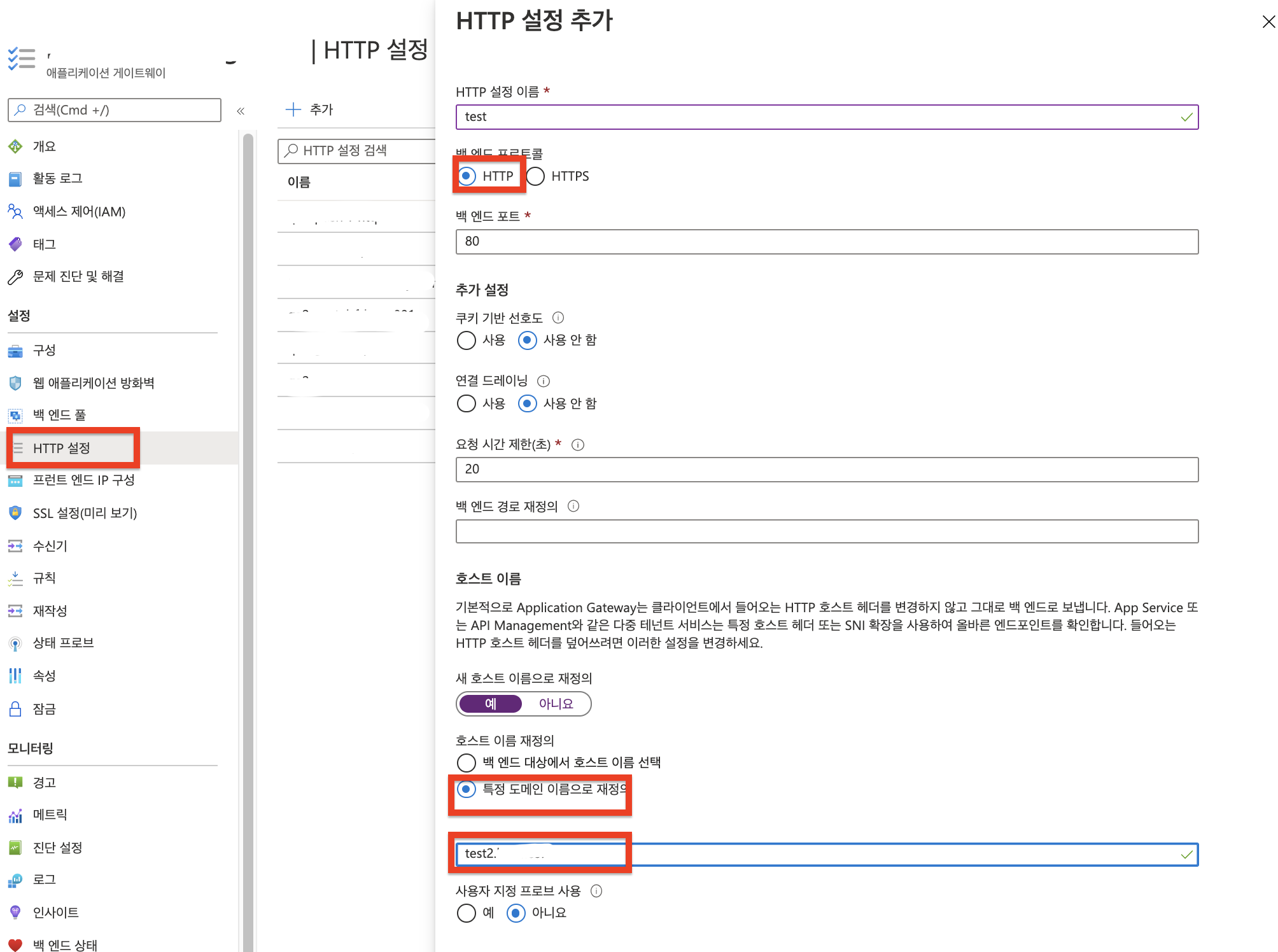
Task: Open the 수신기 menu item
Action: point(50,546)
